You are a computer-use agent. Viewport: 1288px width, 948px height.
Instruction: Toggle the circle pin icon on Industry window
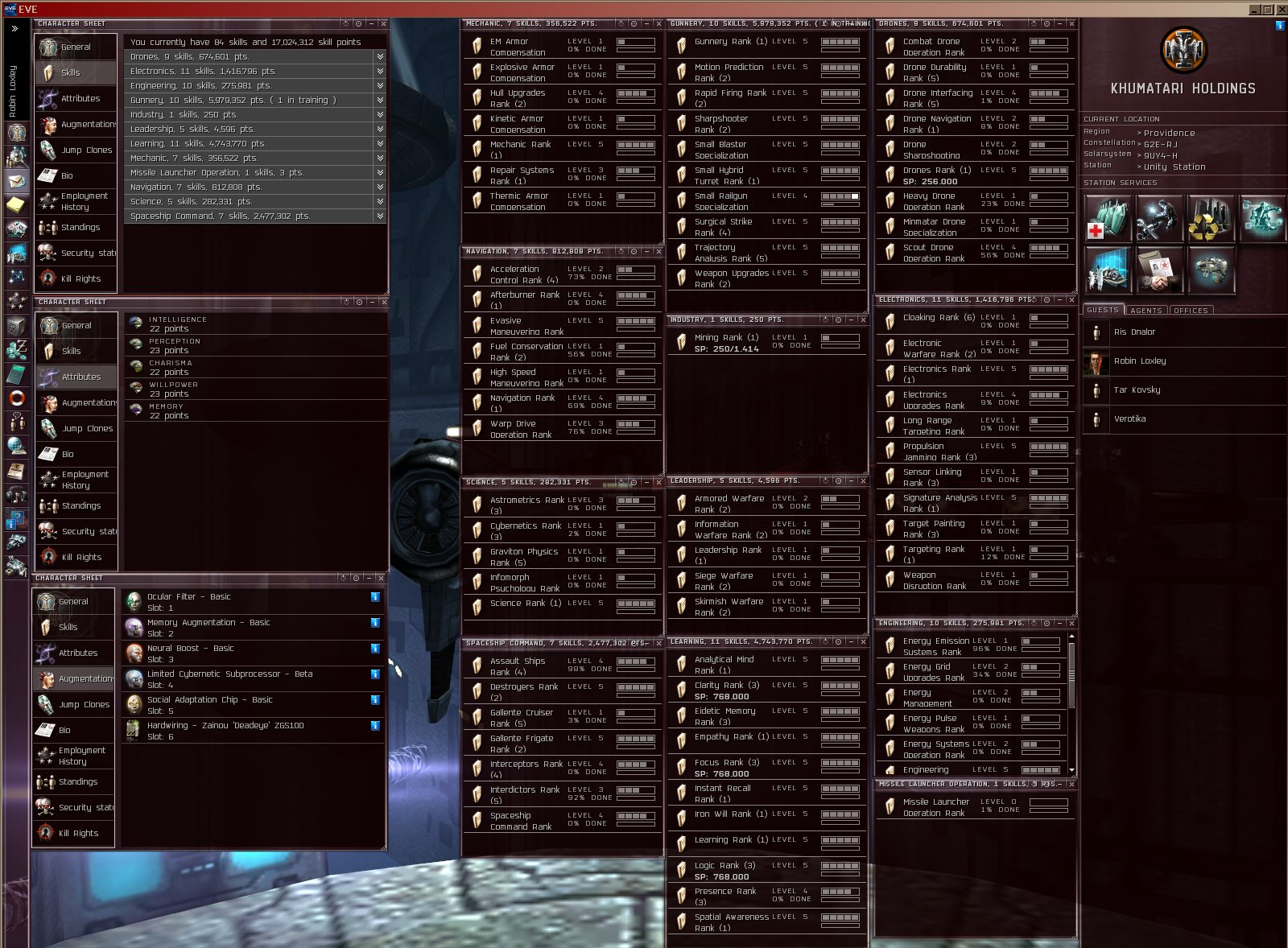pos(838,320)
